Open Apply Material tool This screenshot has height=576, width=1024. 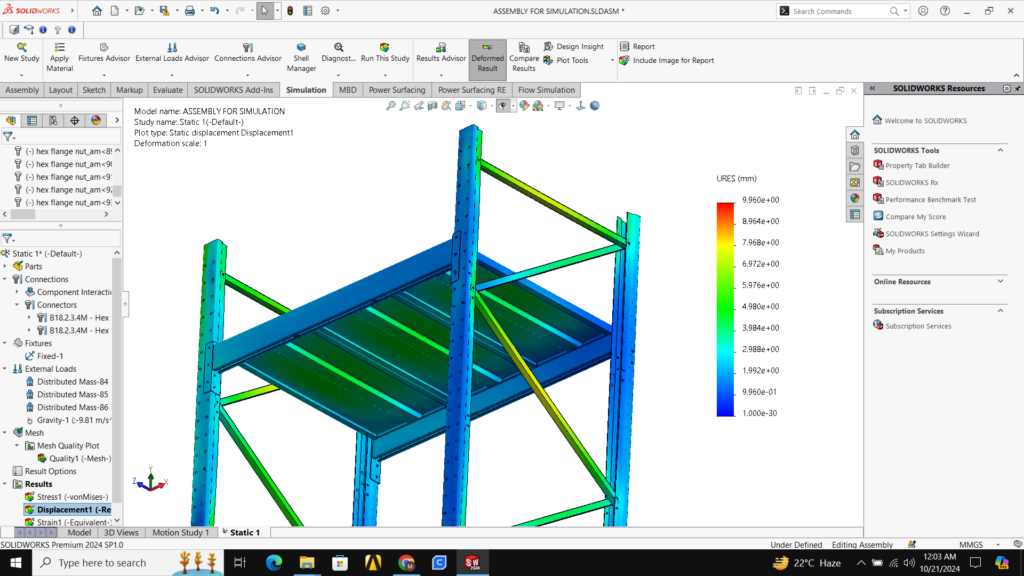[x=59, y=48]
